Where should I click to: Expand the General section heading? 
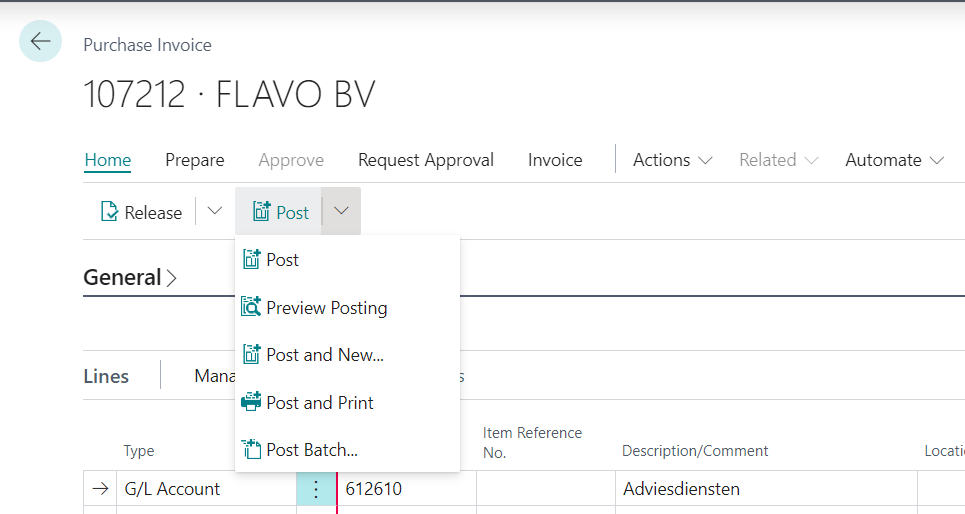tap(130, 277)
